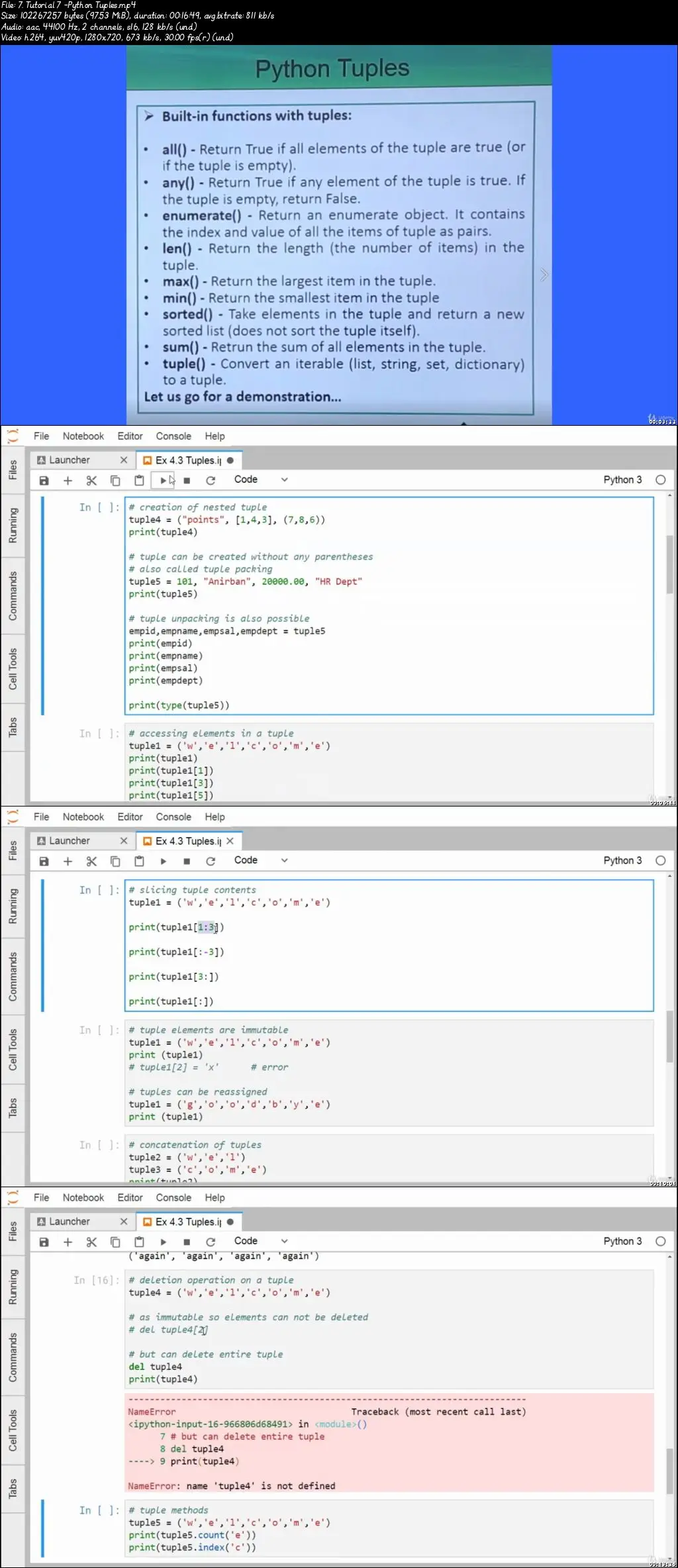Restart kernel circular arrow in the slicing frame
Image resolution: width=678 pixels, height=1568 pixels.
click(x=211, y=861)
